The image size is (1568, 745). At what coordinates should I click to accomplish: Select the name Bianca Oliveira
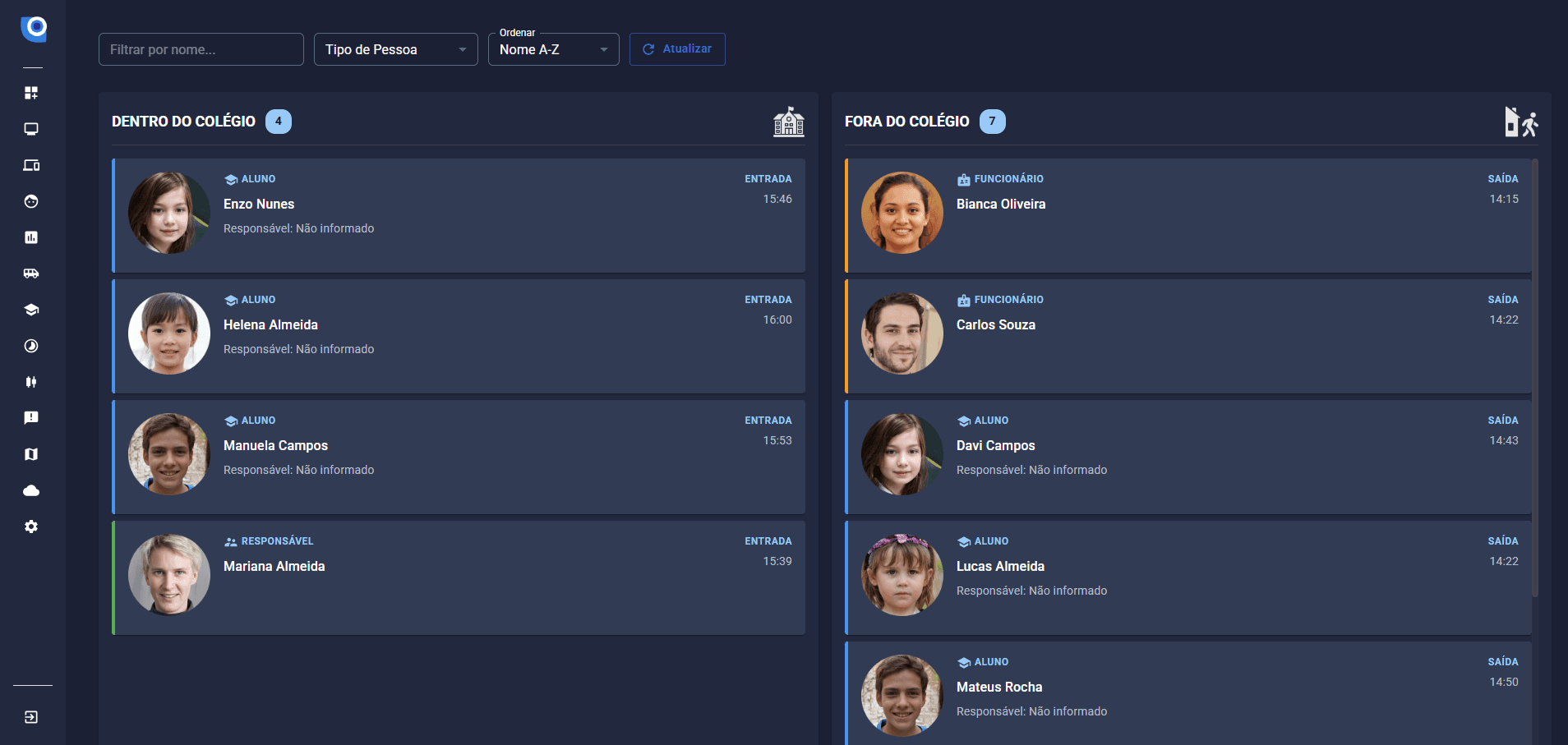[1001, 204]
